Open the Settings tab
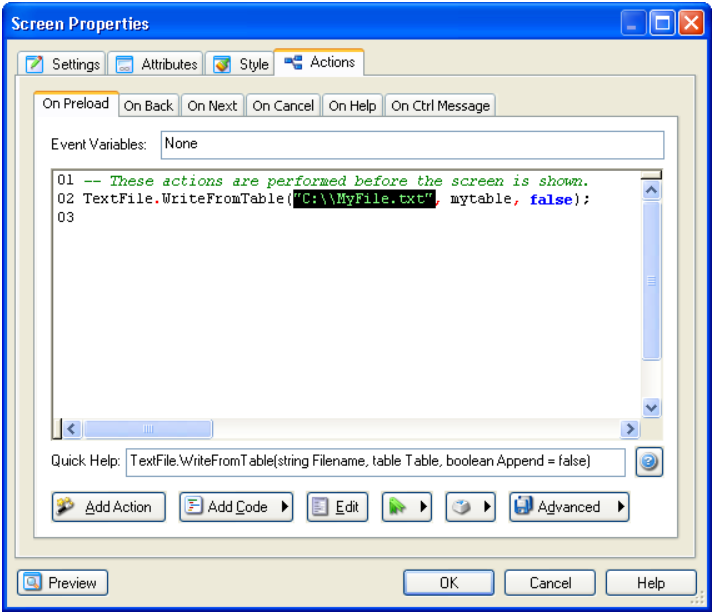The image size is (714, 614). [x=62, y=64]
